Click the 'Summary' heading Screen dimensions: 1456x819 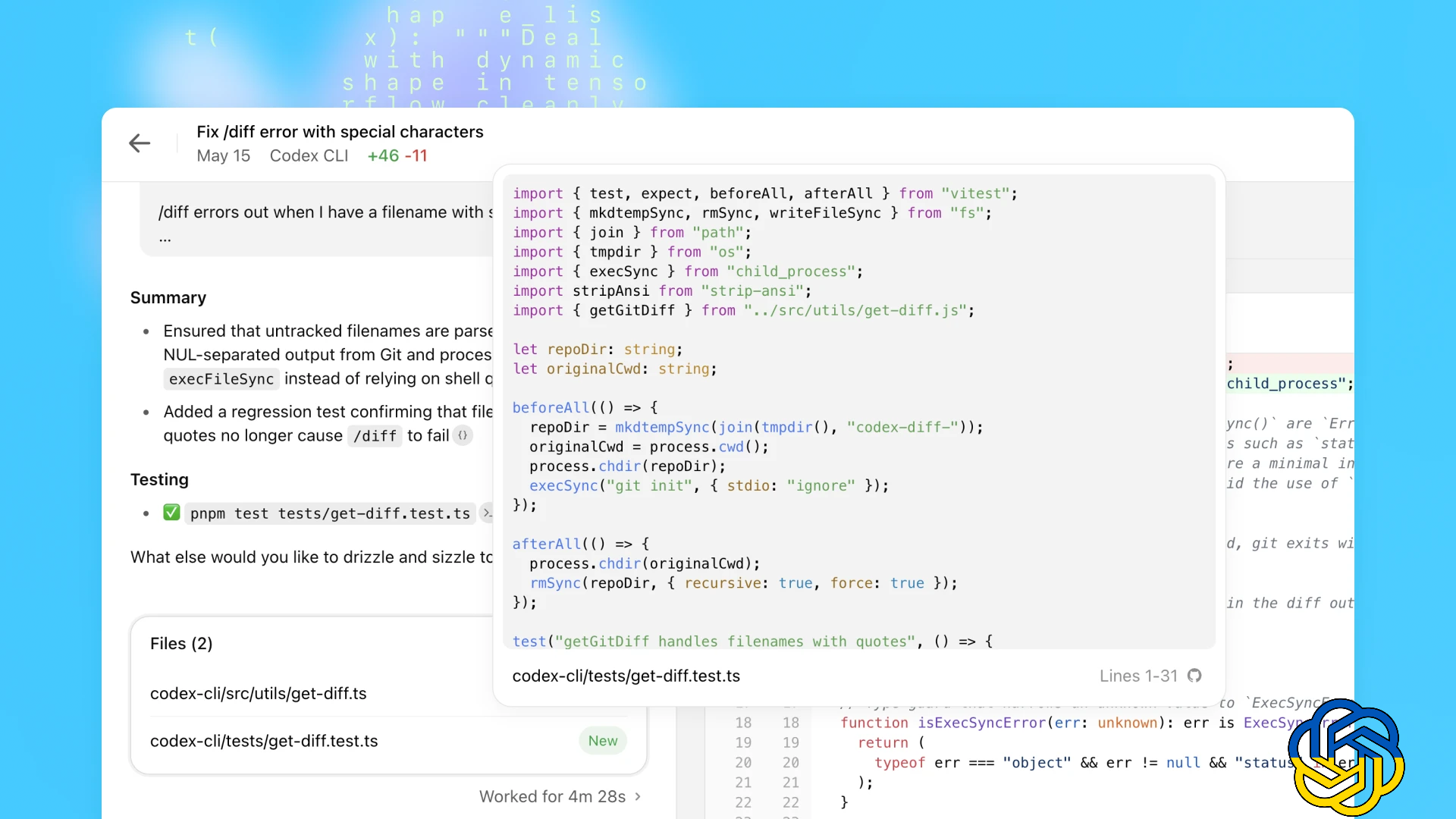point(168,297)
